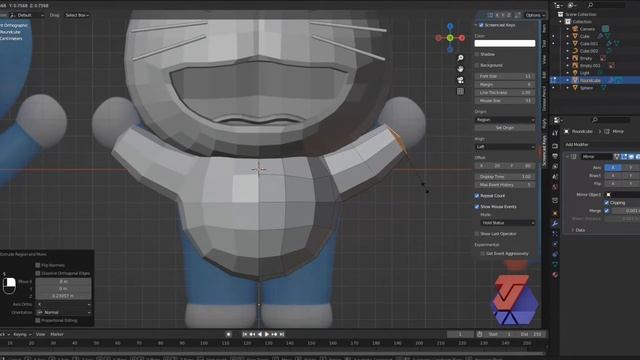Viewport: 640px width, 360px height.
Task: Play the animation in timeline
Action: [267, 334]
